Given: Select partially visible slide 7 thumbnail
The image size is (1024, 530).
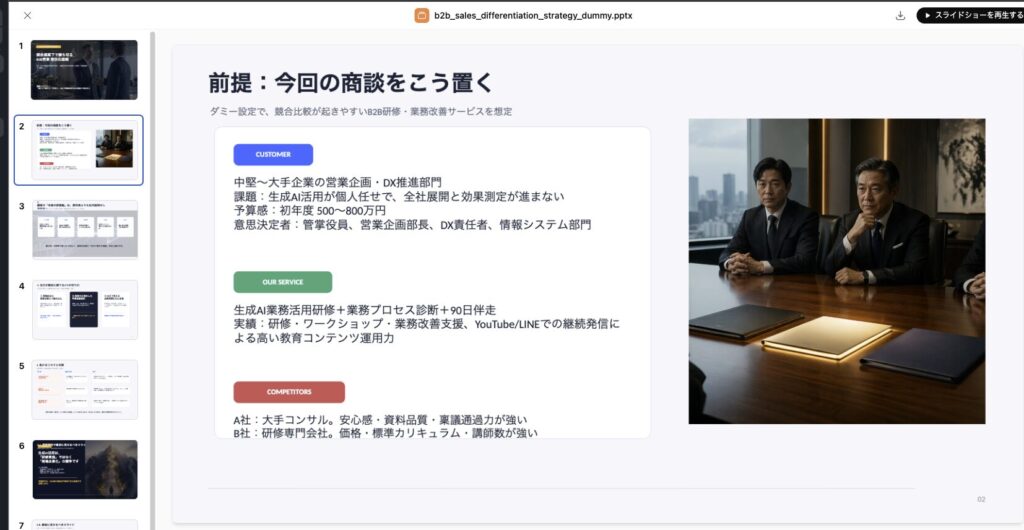Looking at the screenshot, I should tap(85, 525).
